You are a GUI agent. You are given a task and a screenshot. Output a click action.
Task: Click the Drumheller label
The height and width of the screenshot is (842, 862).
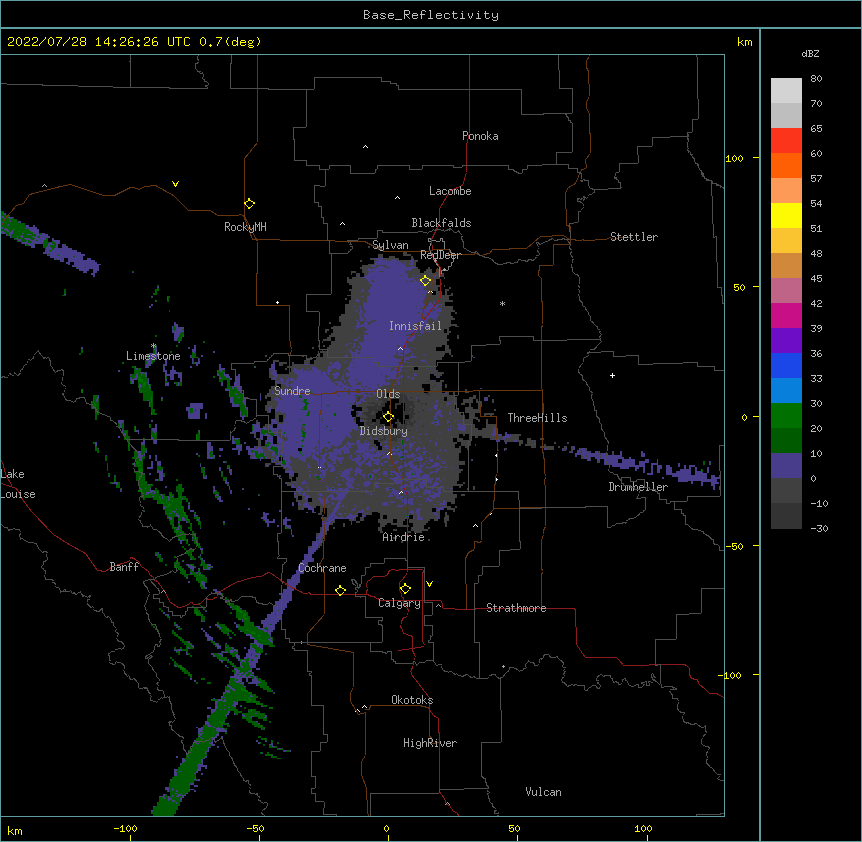coord(638,487)
